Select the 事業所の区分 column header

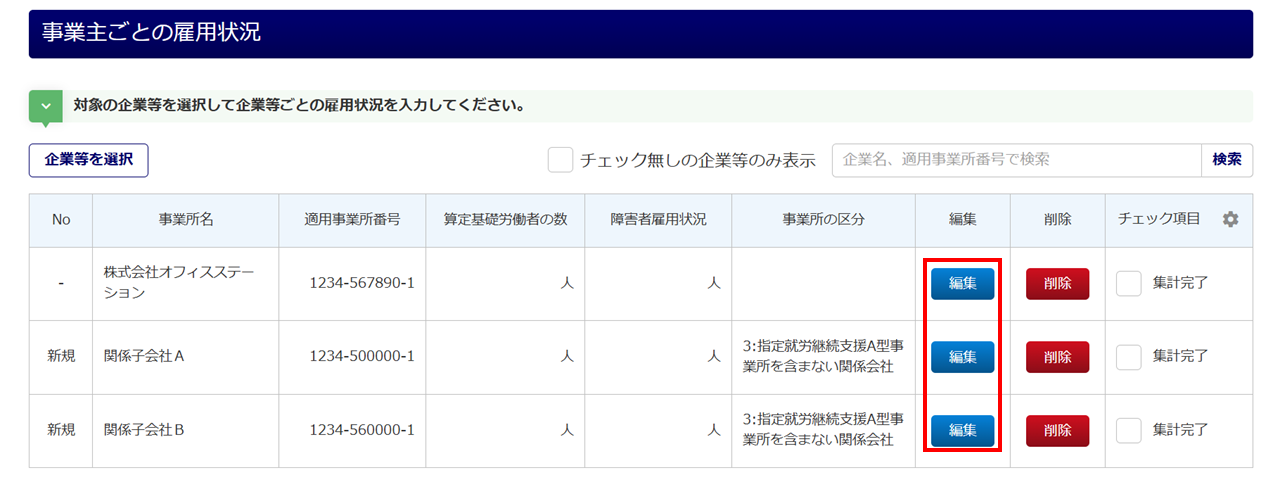823,220
